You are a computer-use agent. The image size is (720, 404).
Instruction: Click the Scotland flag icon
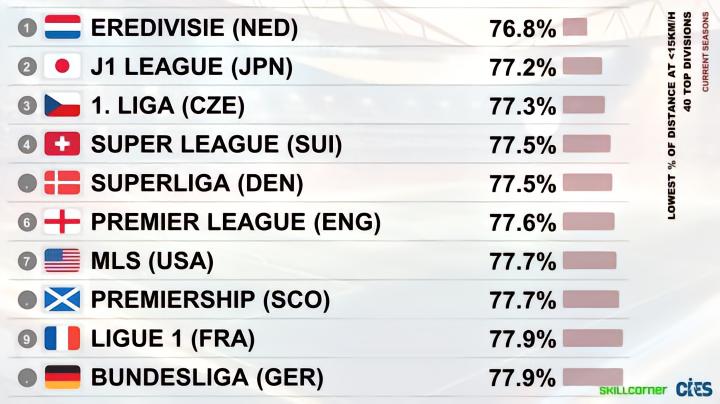point(62,299)
